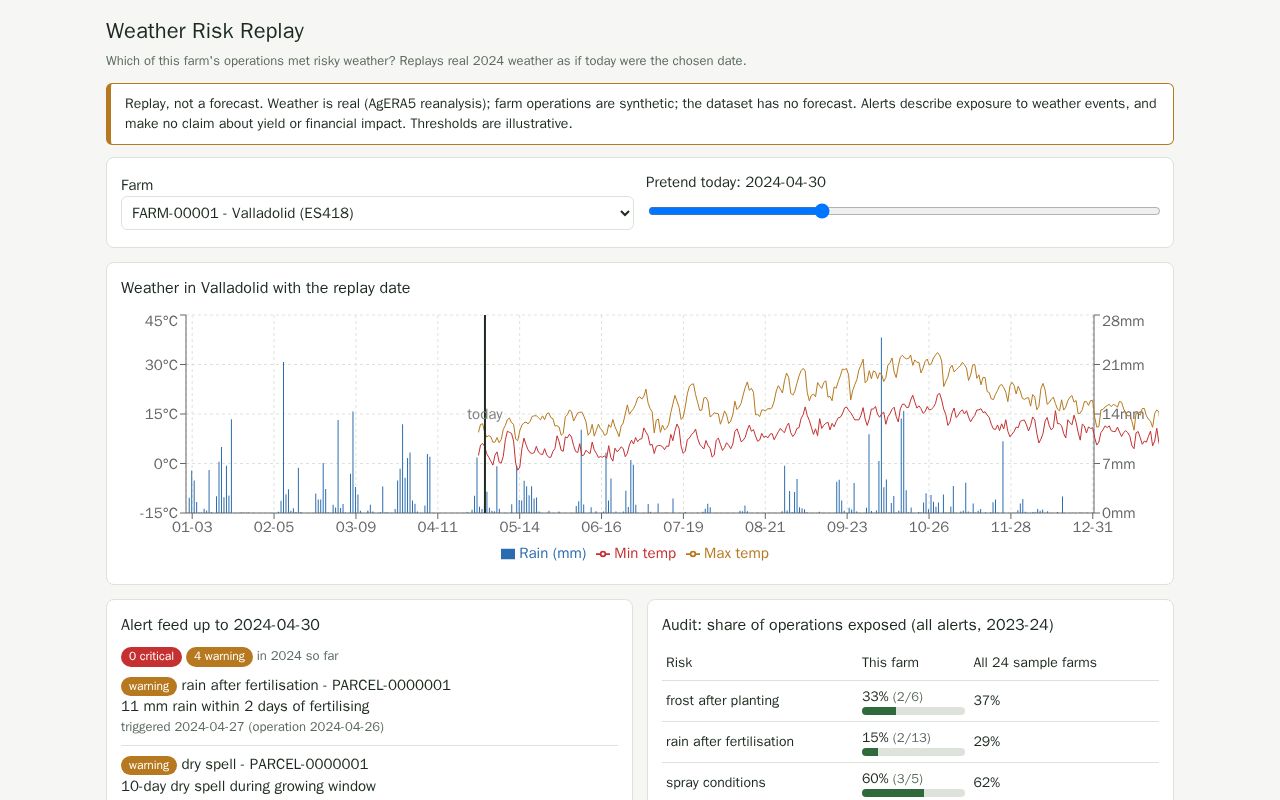1280x800 pixels.
Task: Click the '60% (3/5)' value
Action: 892,778
